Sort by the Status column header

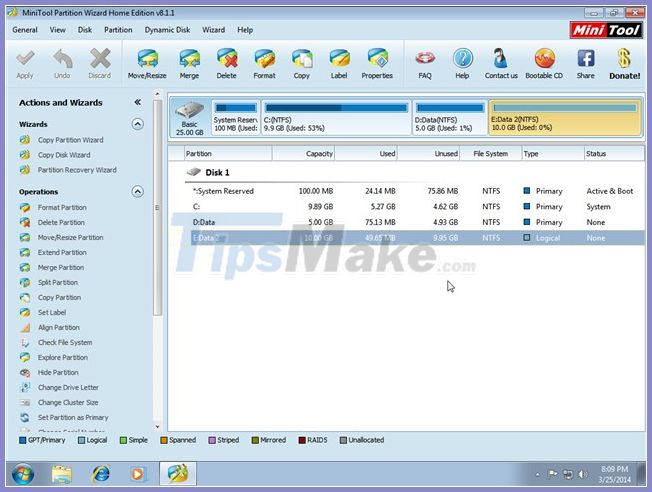614,153
